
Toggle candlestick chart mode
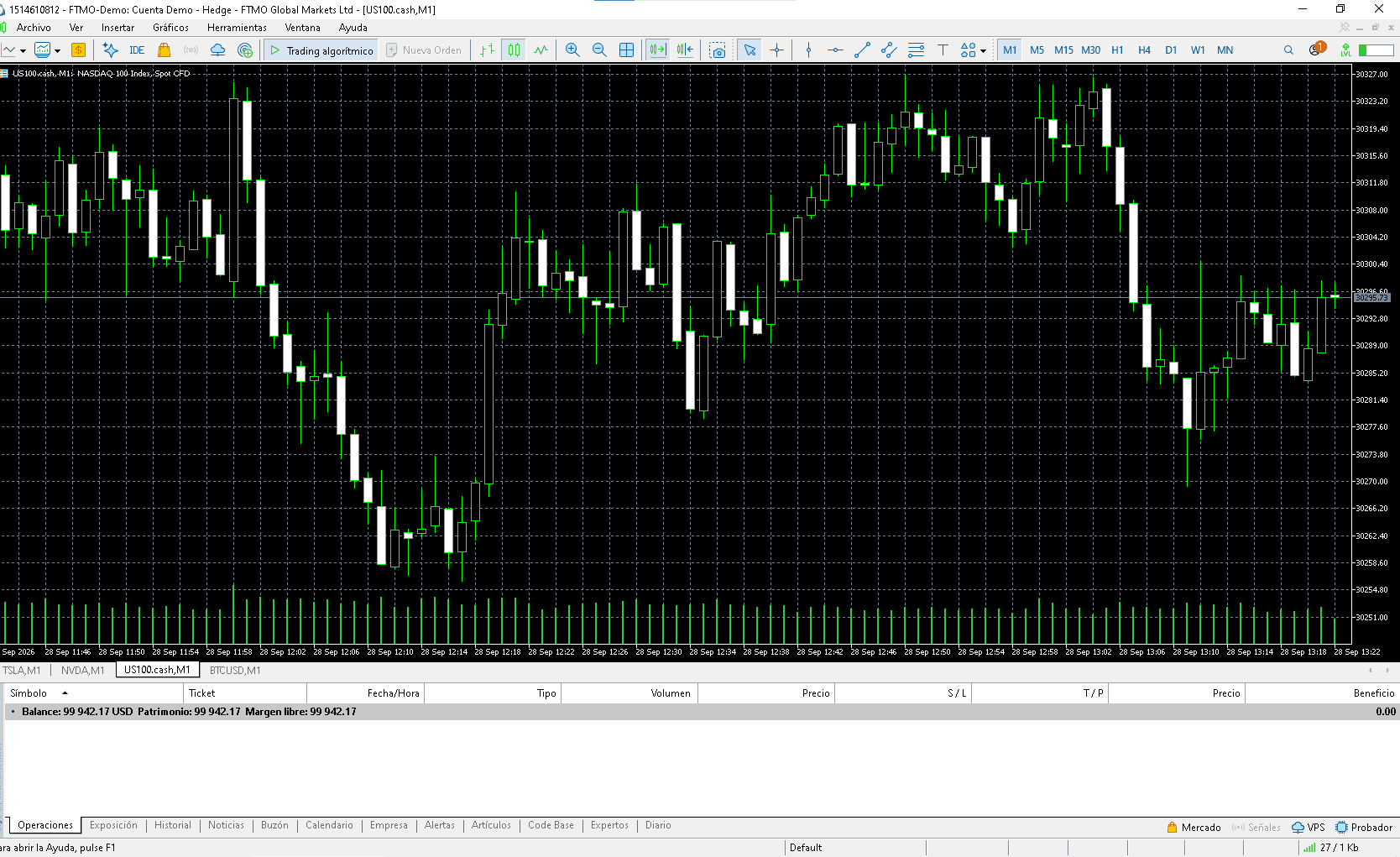(514, 50)
